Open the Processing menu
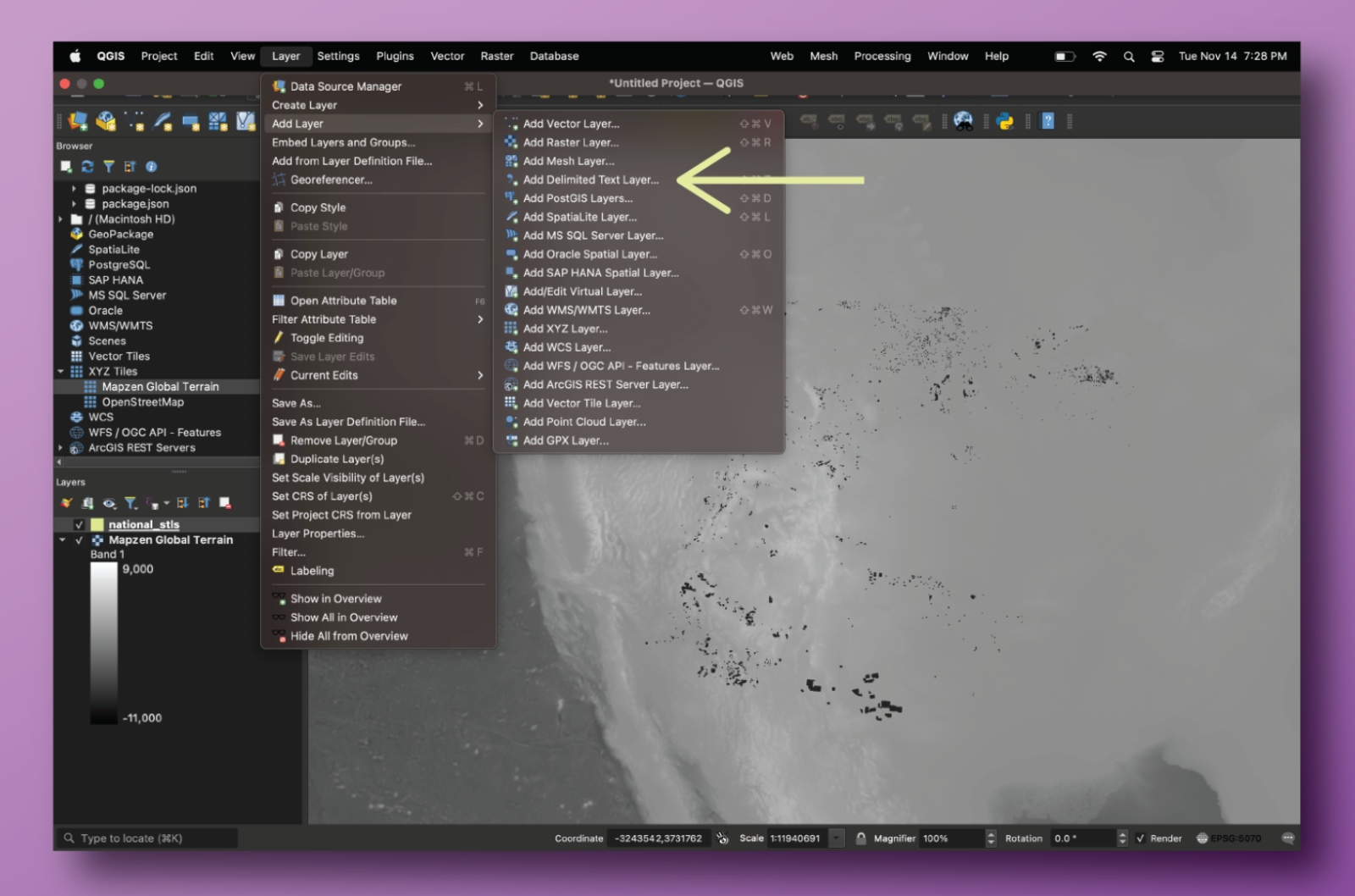Image resolution: width=1355 pixels, height=896 pixels. [882, 56]
